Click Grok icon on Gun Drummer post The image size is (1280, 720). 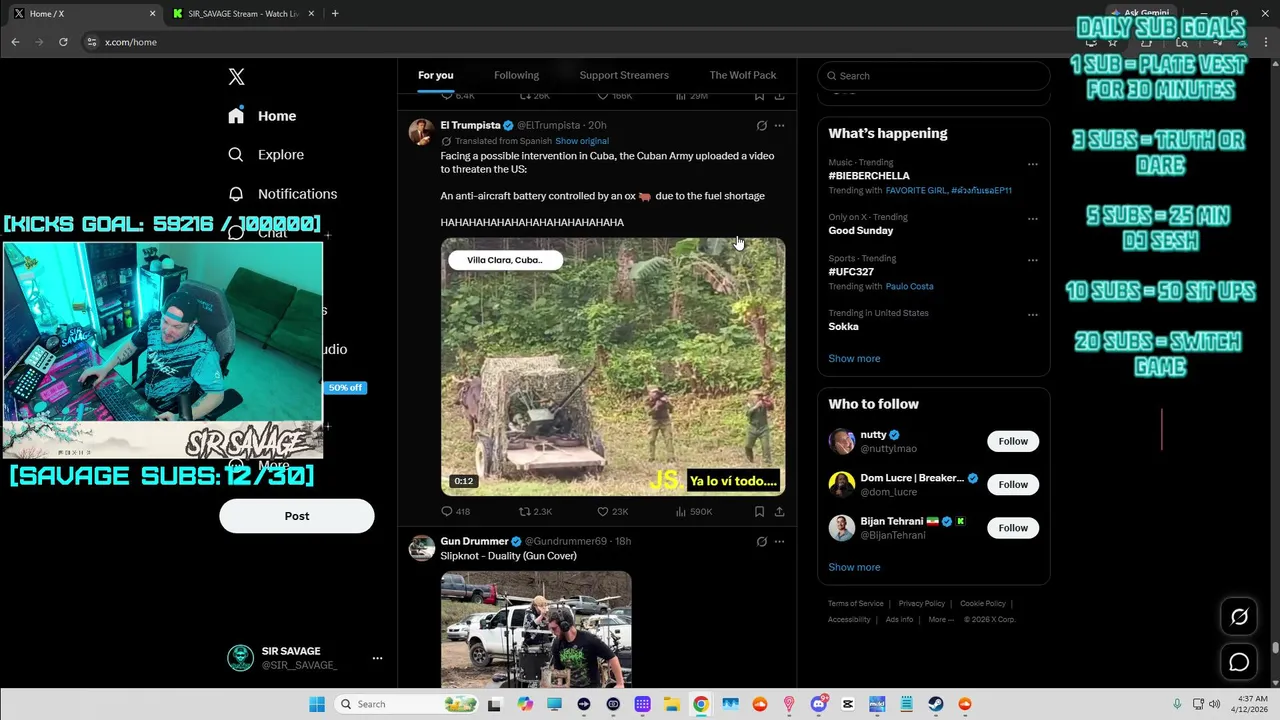tap(761, 541)
